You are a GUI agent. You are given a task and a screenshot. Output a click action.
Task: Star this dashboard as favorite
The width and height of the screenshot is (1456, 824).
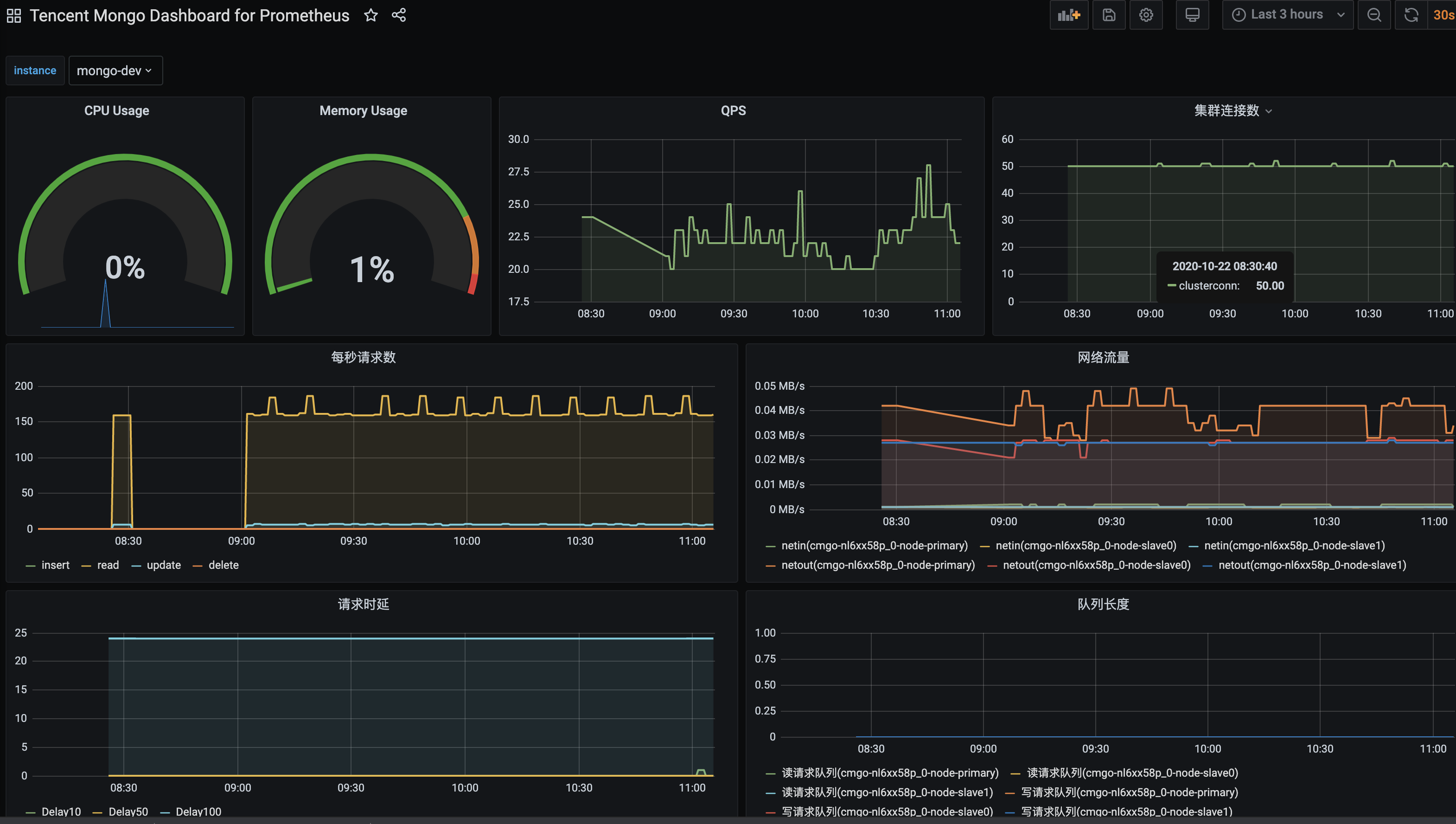point(370,15)
